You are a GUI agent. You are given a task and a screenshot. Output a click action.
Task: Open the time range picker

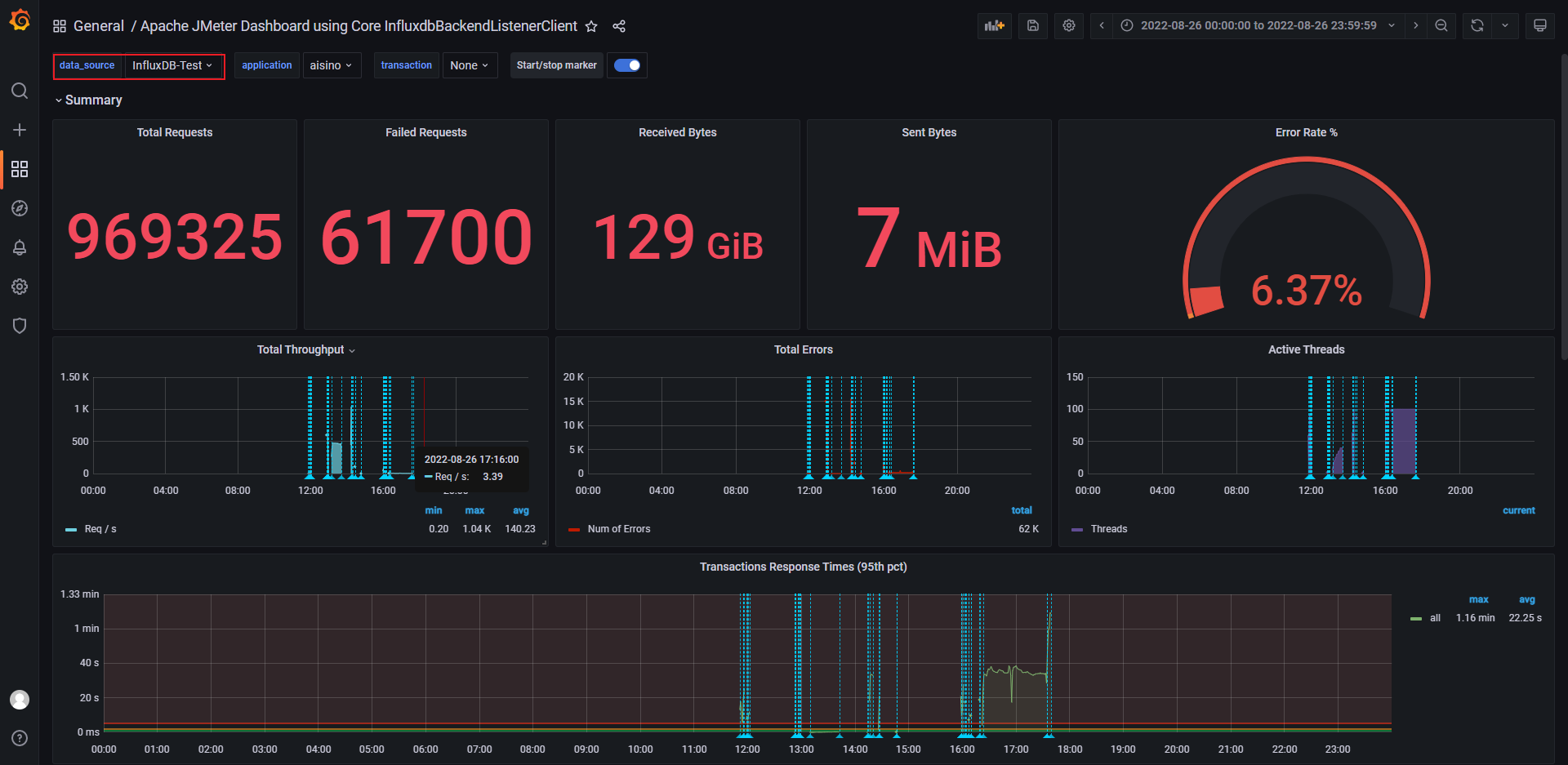(1258, 25)
